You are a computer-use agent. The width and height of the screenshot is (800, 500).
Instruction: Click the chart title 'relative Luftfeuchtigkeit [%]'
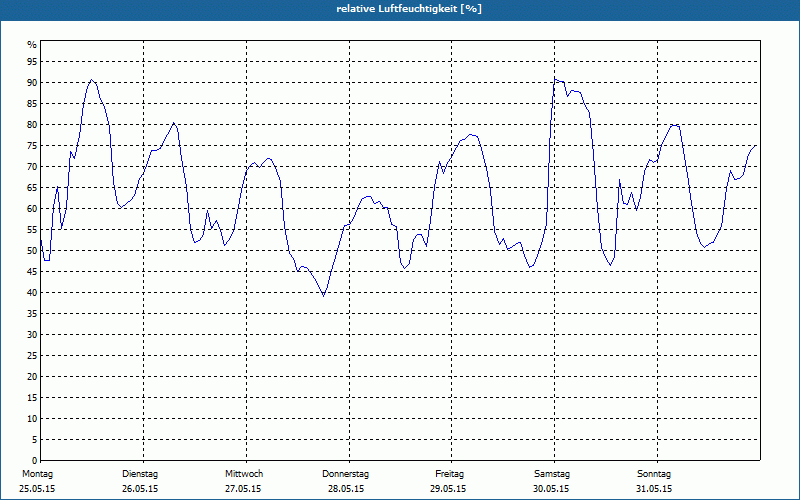pyautogui.click(x=409, y=9)
